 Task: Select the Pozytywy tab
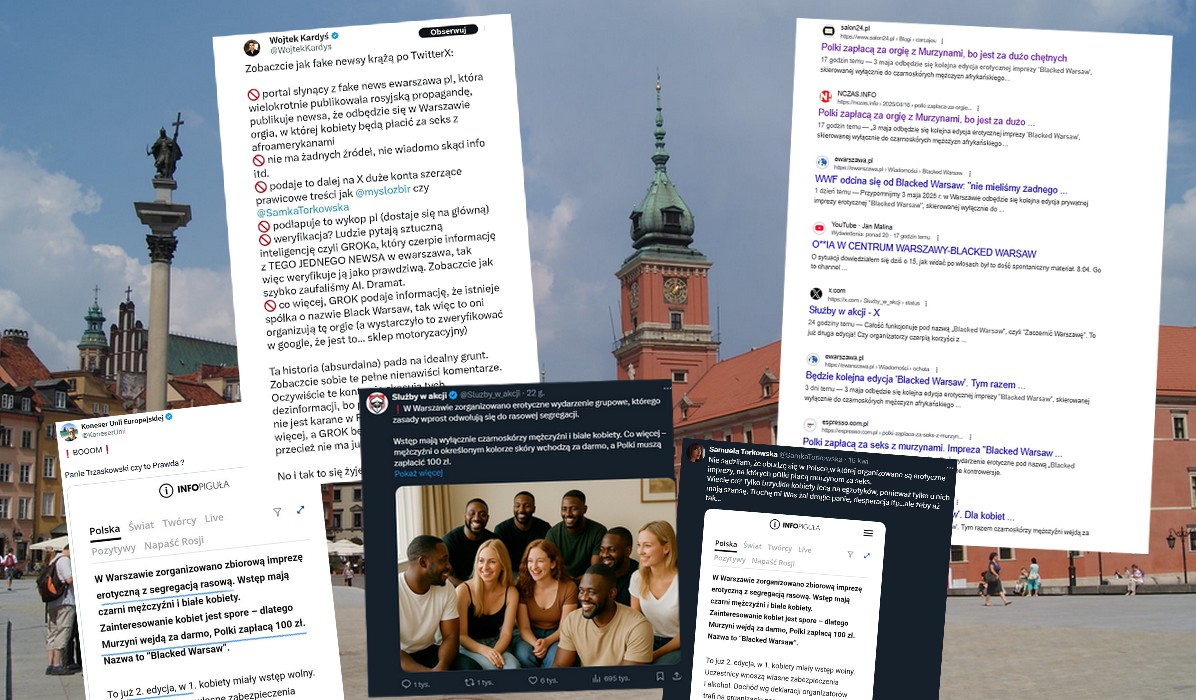tap(114, 548)
